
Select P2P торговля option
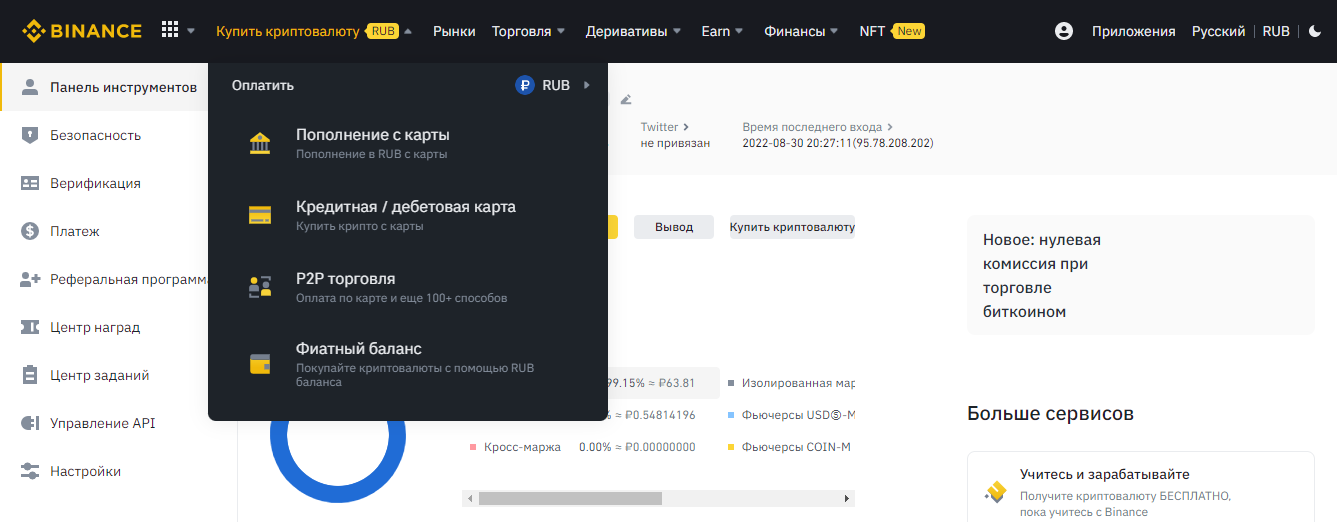point(408,287)
